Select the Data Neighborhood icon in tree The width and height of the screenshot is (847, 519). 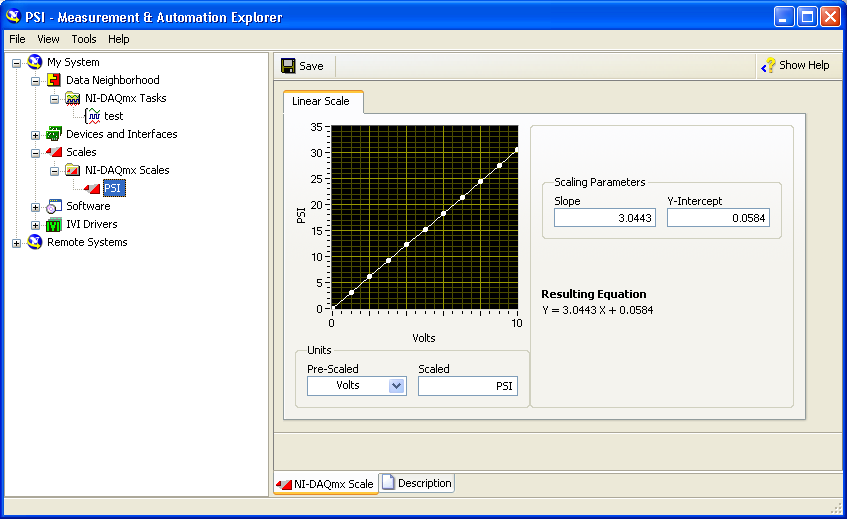54,80
